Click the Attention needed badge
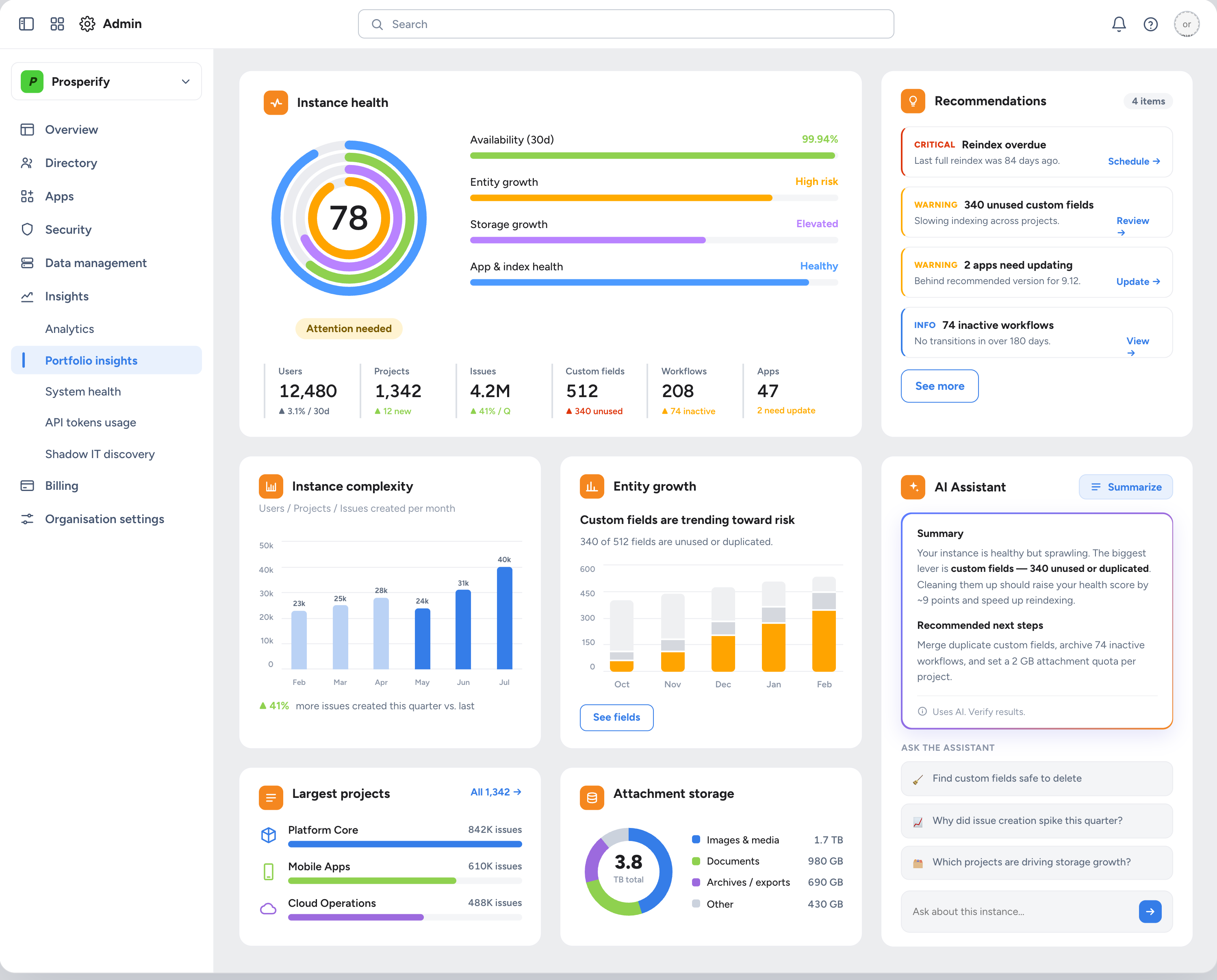The height and width of the screenshot is (980, 1217). (x=349, y=328)
